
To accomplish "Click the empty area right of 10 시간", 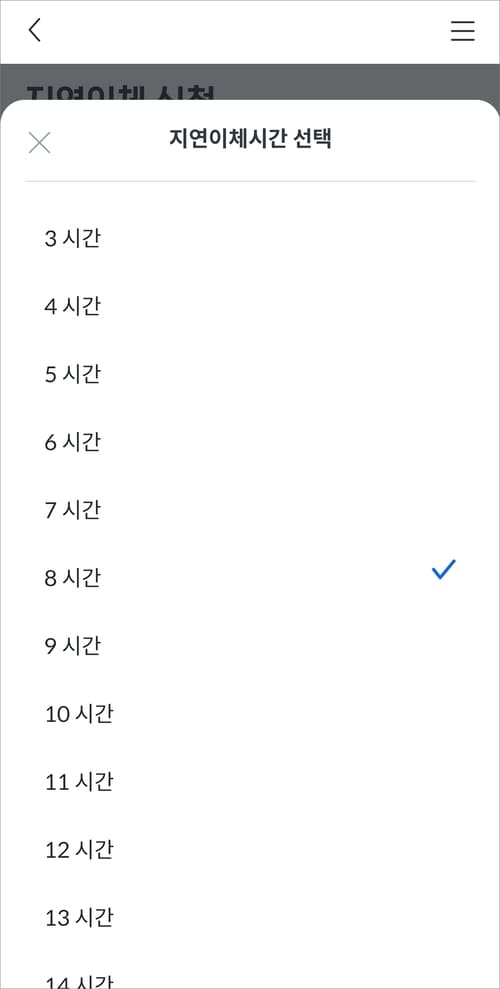I will (294, 715).
